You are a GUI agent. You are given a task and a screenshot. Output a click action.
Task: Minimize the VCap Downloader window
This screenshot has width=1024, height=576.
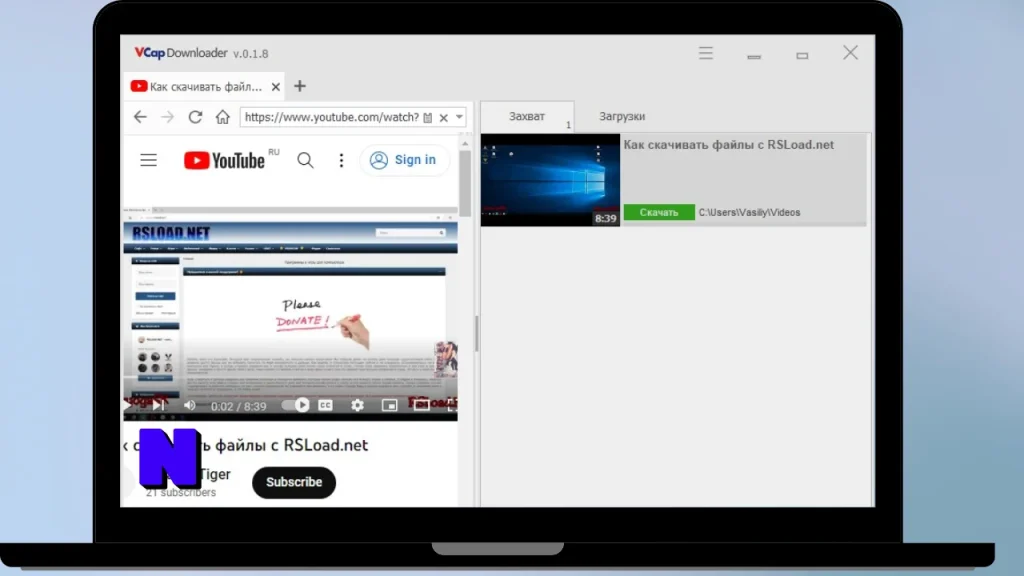[754, 57]
